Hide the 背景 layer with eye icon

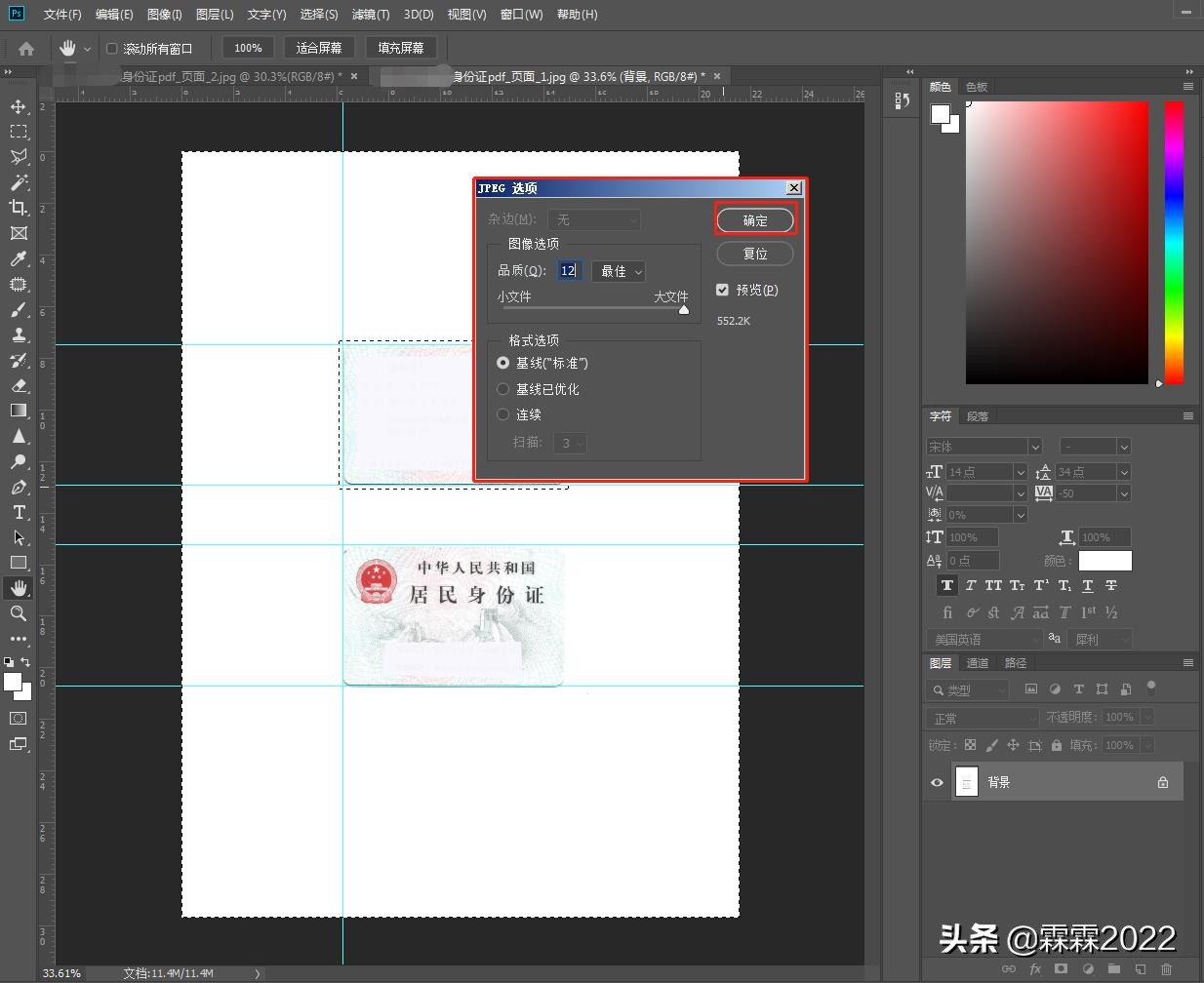937,782
